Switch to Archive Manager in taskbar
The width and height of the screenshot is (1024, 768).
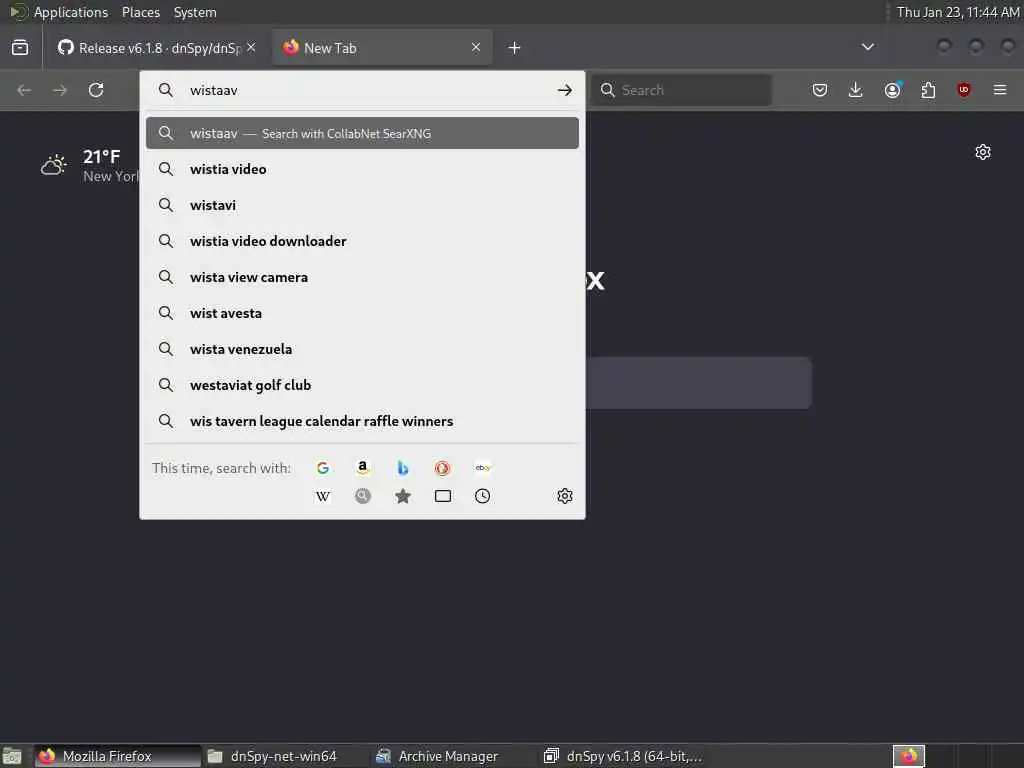pos(453,756)
